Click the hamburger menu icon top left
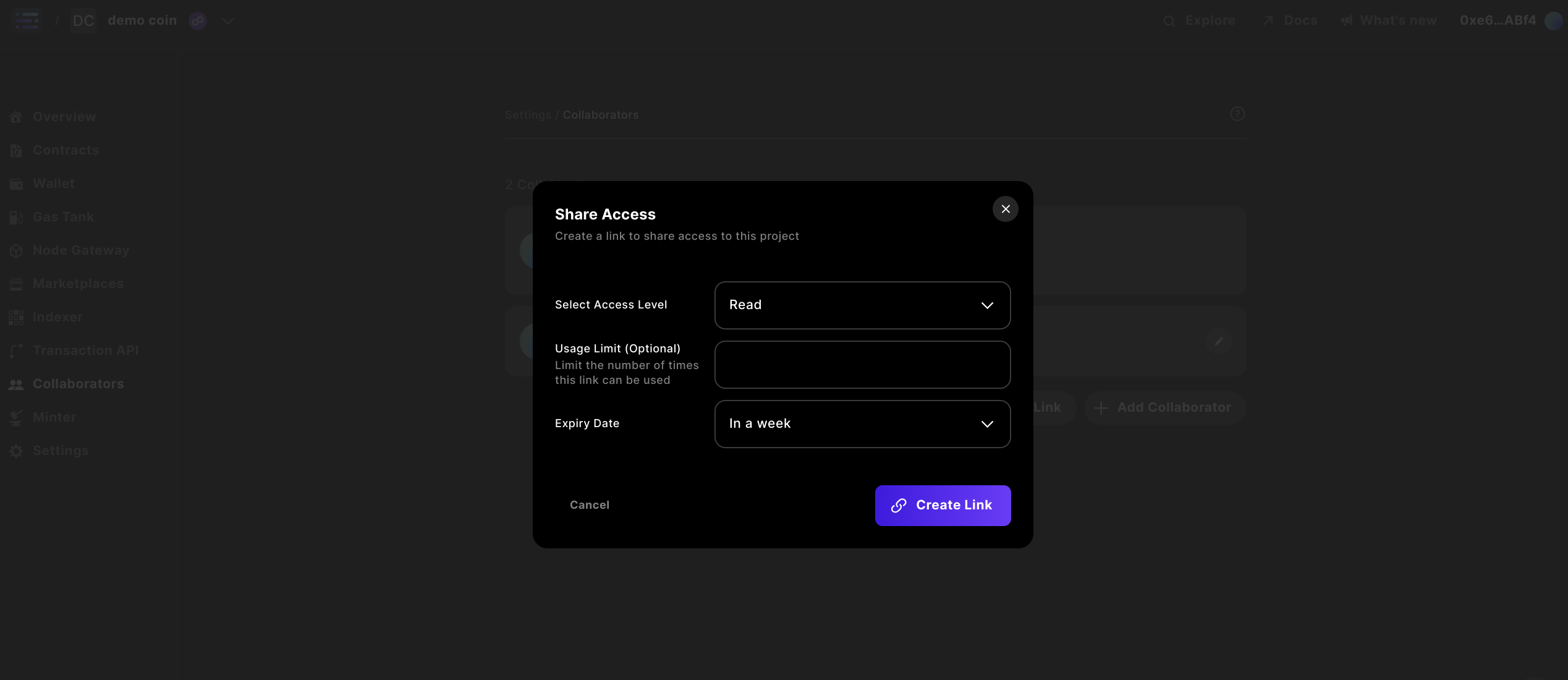This screenshot has height=680, width=1568. click(28, 20)
